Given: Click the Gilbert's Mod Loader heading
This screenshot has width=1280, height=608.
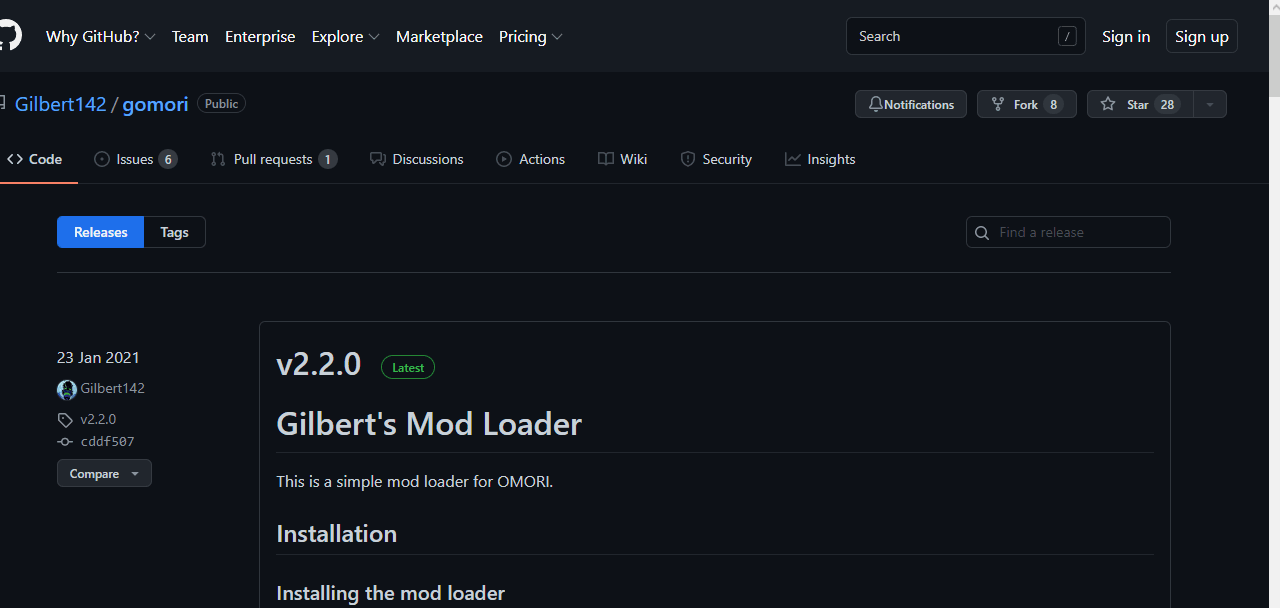Looking at the screenshot, I should tap(429, 424).
